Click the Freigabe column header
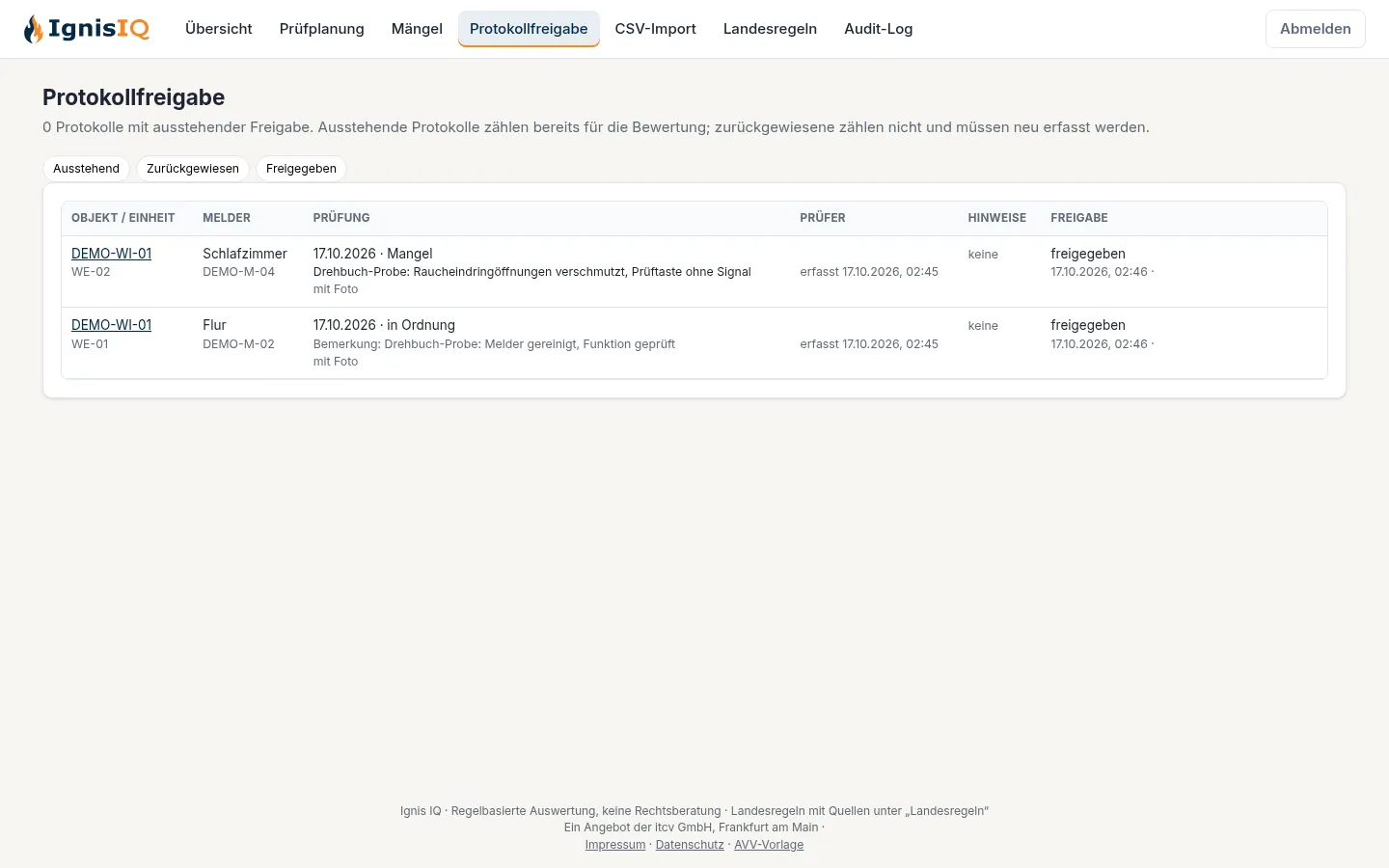Viewport: 1389px width, 868px height. [x=1079, y=218]
